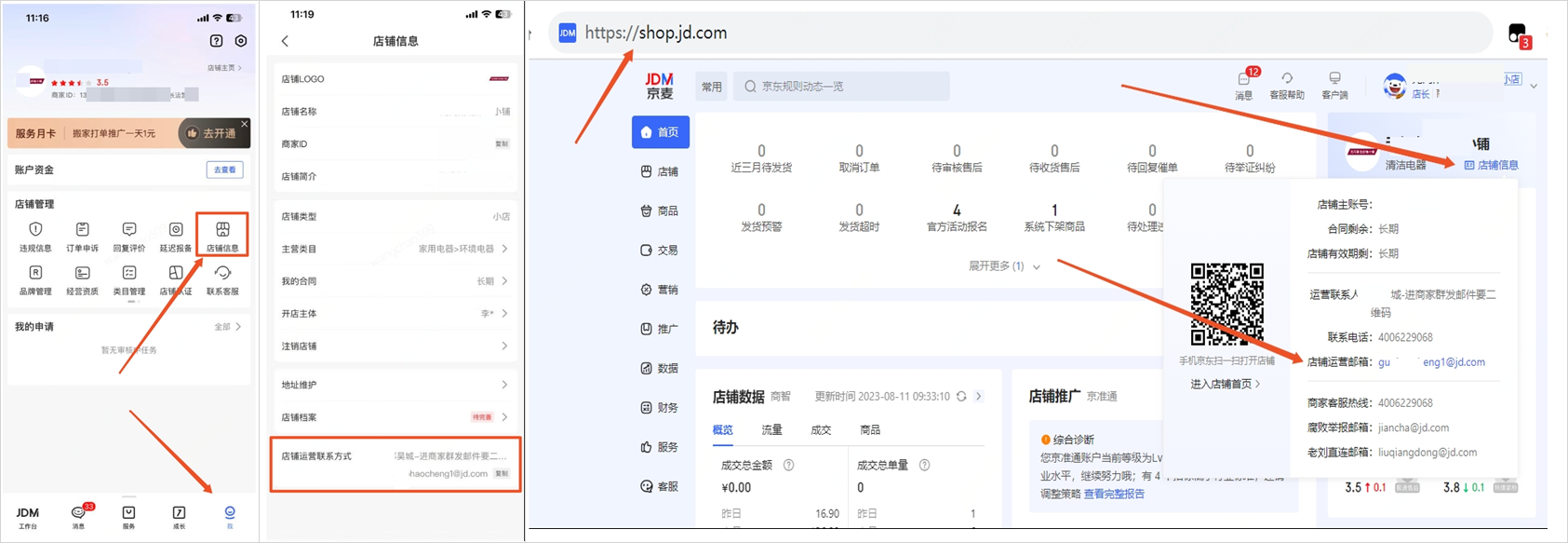Click the store QR code image

(x=1226, y=305)
